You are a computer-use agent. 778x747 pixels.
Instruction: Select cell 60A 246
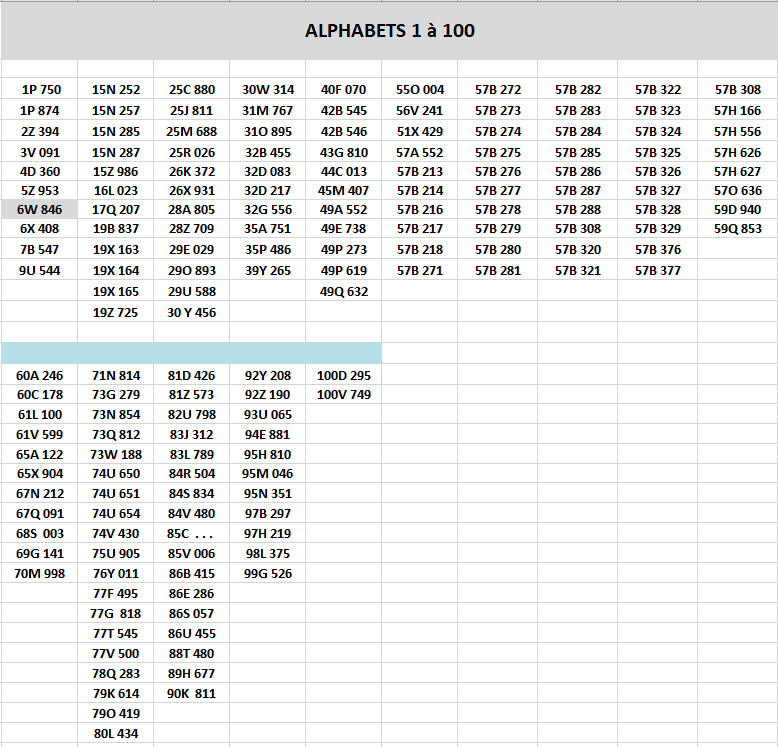coord(40,376)
